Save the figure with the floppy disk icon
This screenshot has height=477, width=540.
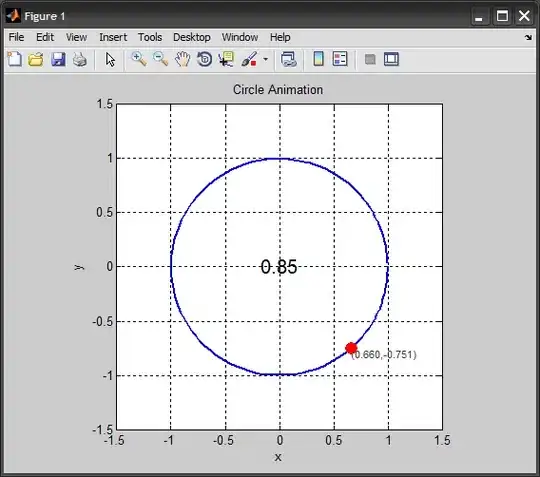[58, 59]
